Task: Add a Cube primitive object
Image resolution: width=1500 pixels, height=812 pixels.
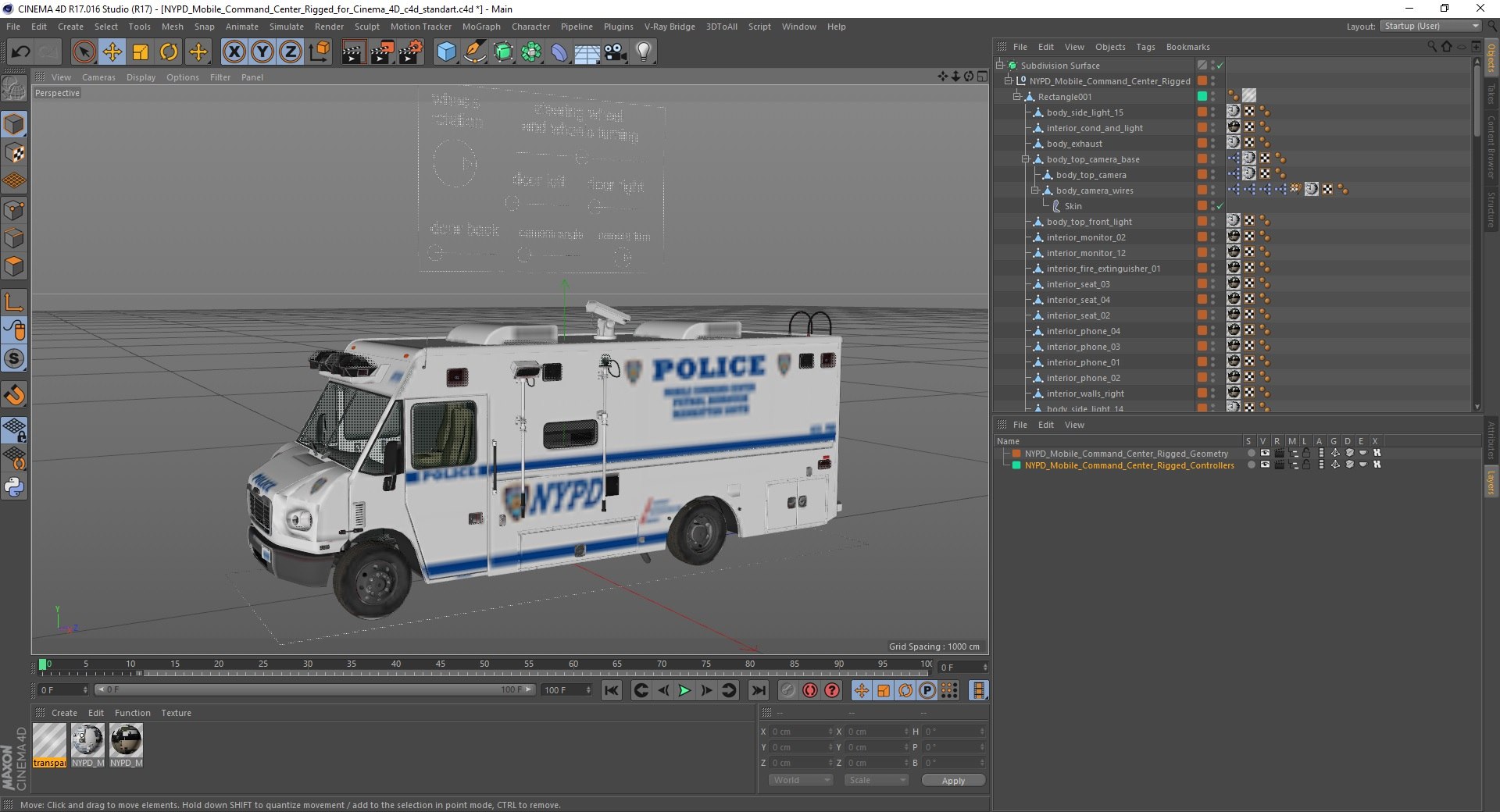Action: (446, 52)
